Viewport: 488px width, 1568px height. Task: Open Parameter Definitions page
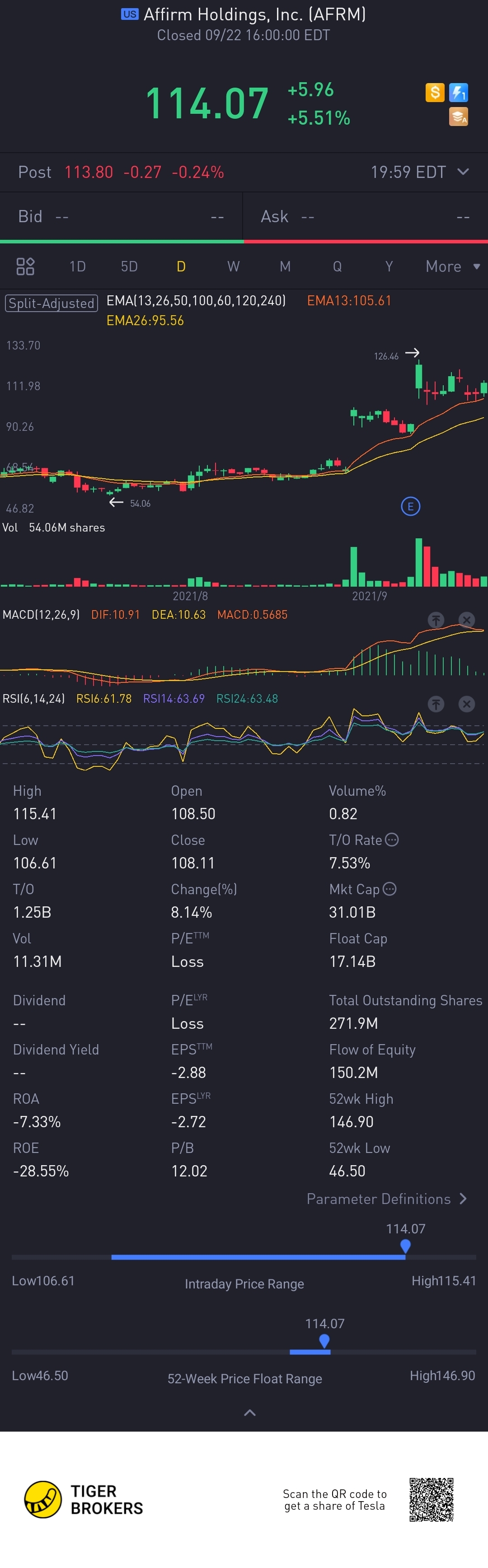click(x=387, y=1199)
